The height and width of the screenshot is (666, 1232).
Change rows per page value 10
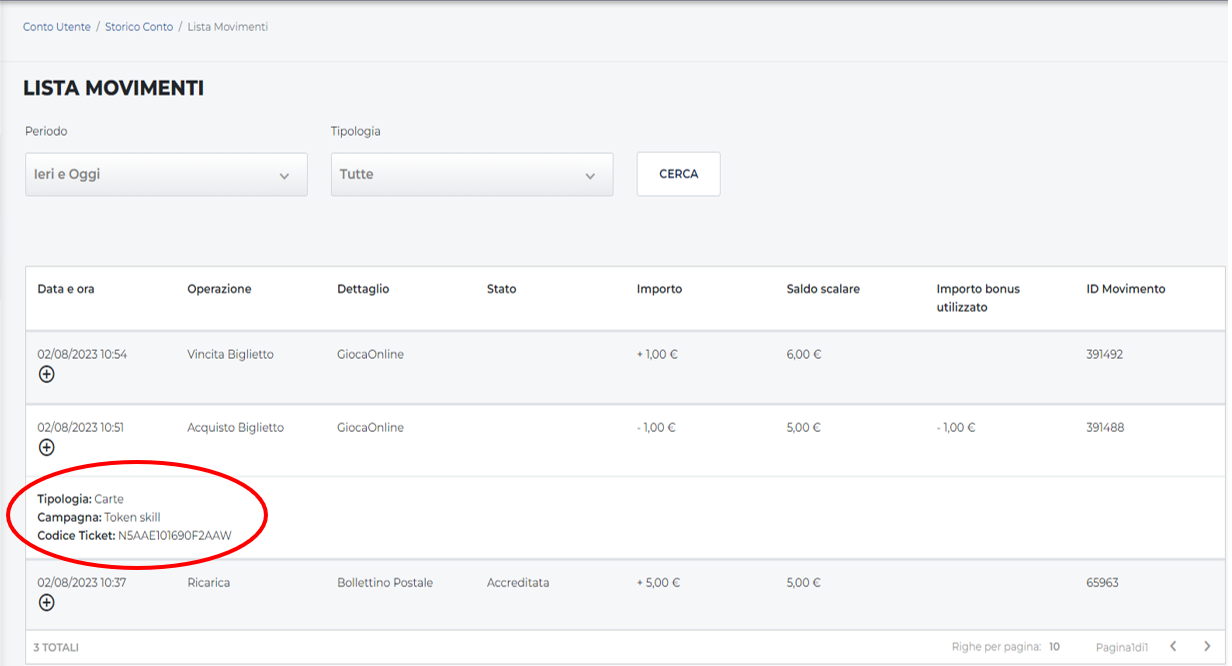pos(1054,647)
